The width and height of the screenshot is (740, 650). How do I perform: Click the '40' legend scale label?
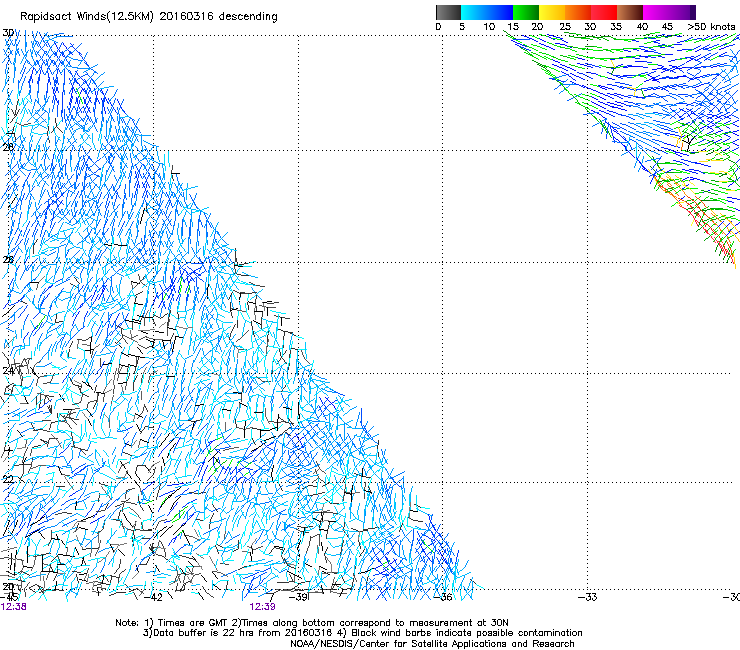642,27
